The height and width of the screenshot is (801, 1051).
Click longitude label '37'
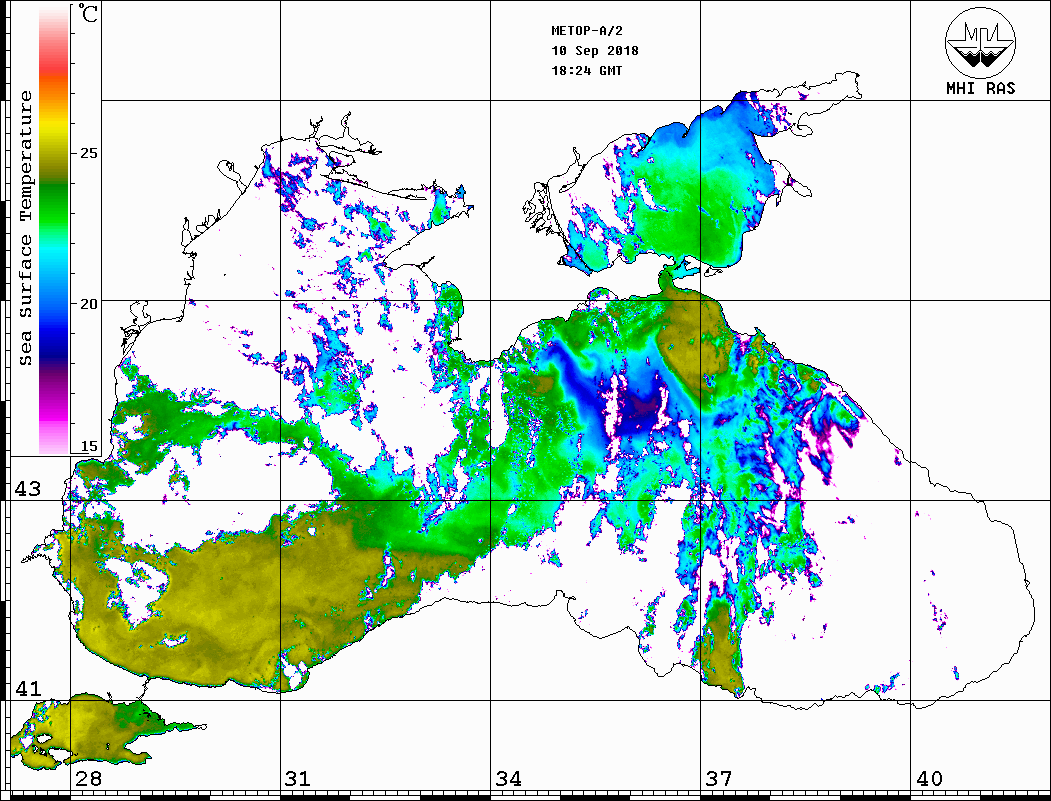[x=719, y=778]
